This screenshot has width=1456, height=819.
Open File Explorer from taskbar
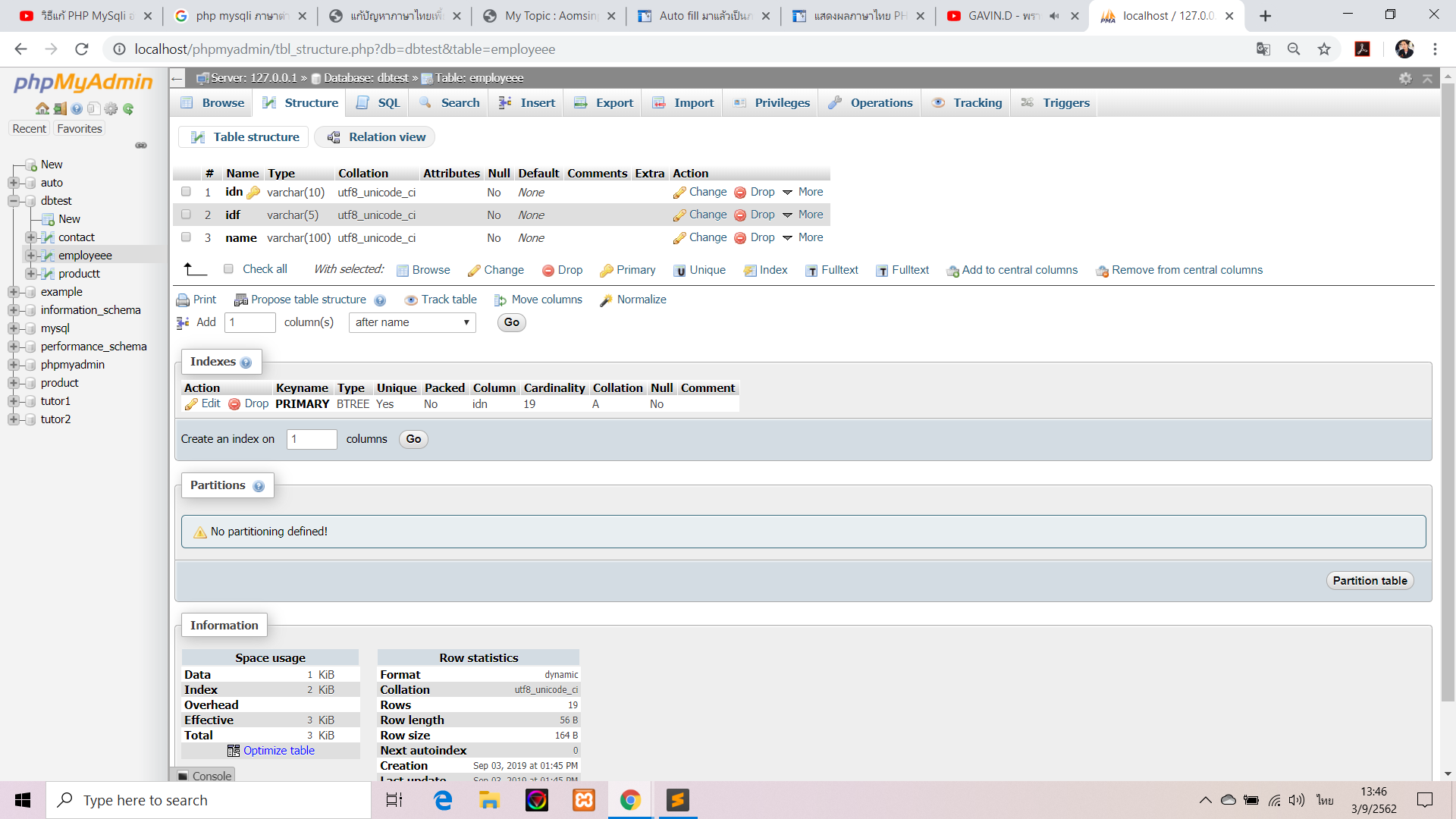pos(489,800)
